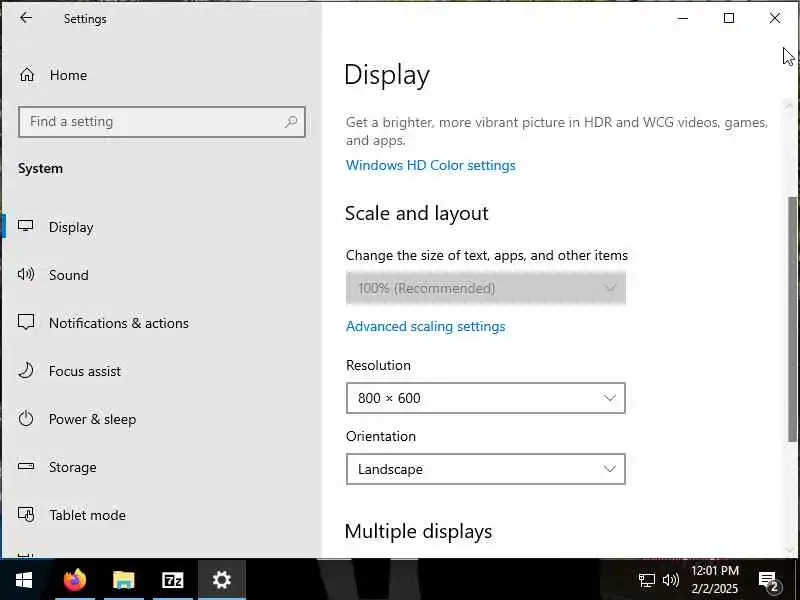800x600 pixels.
Task: Click the drive icon beside Storage
Action: point(26,466)
